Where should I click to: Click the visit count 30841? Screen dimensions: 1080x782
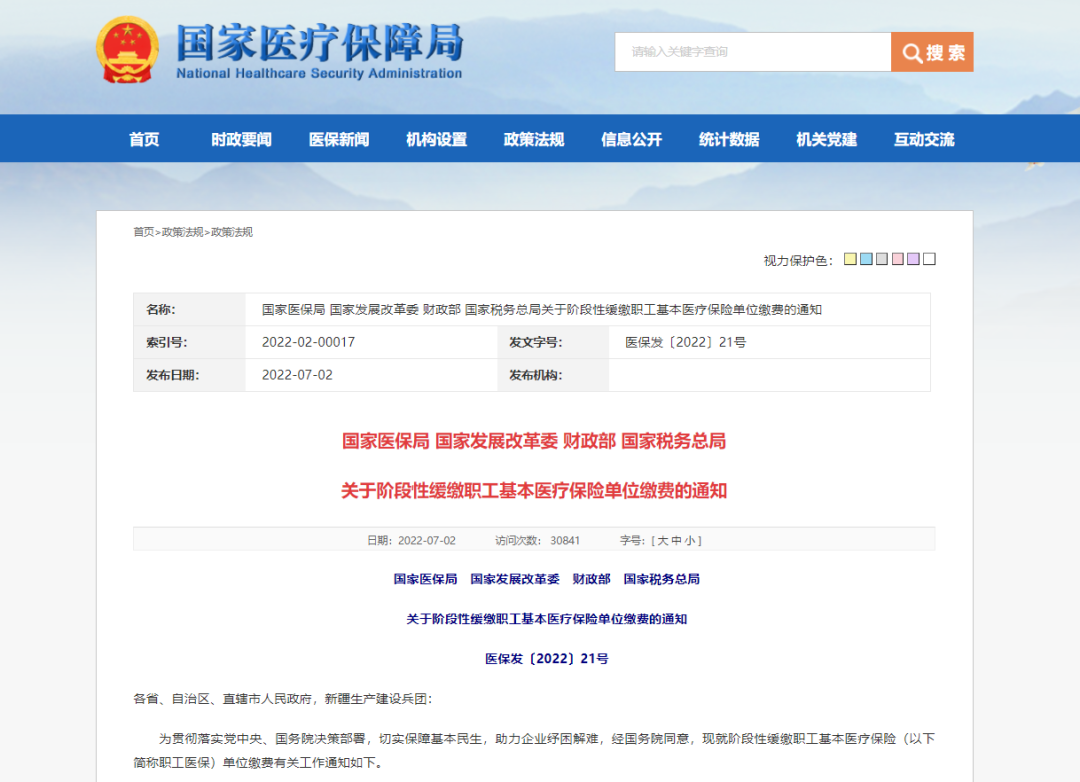click(x=565, y=541)
